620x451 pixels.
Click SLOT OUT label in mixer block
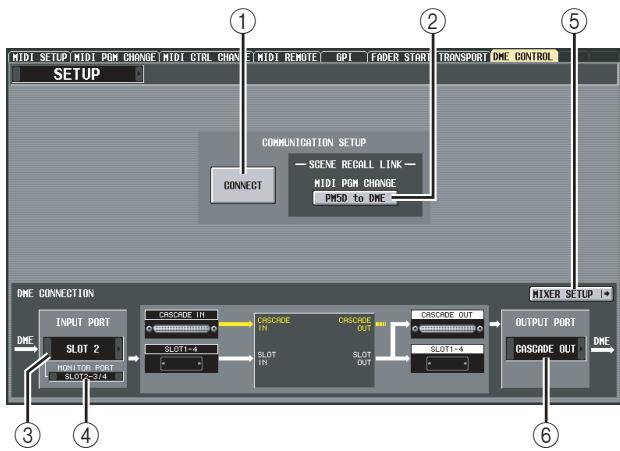(362, 359)
